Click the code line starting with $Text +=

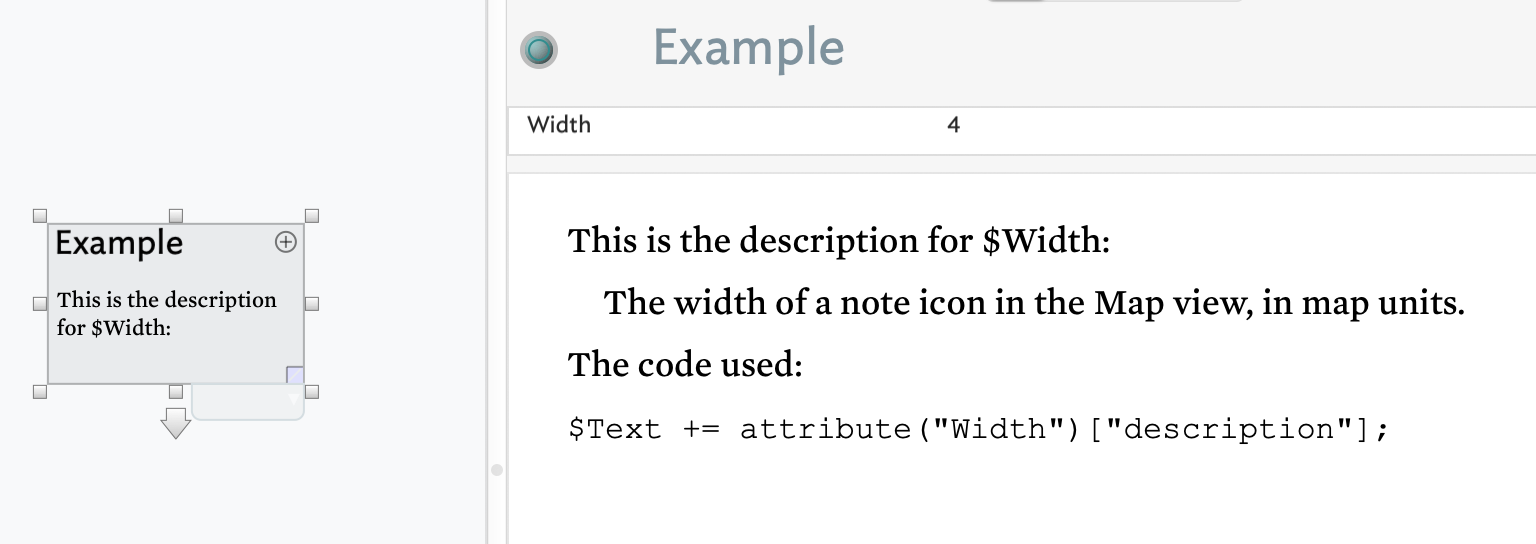pos(978,430)
